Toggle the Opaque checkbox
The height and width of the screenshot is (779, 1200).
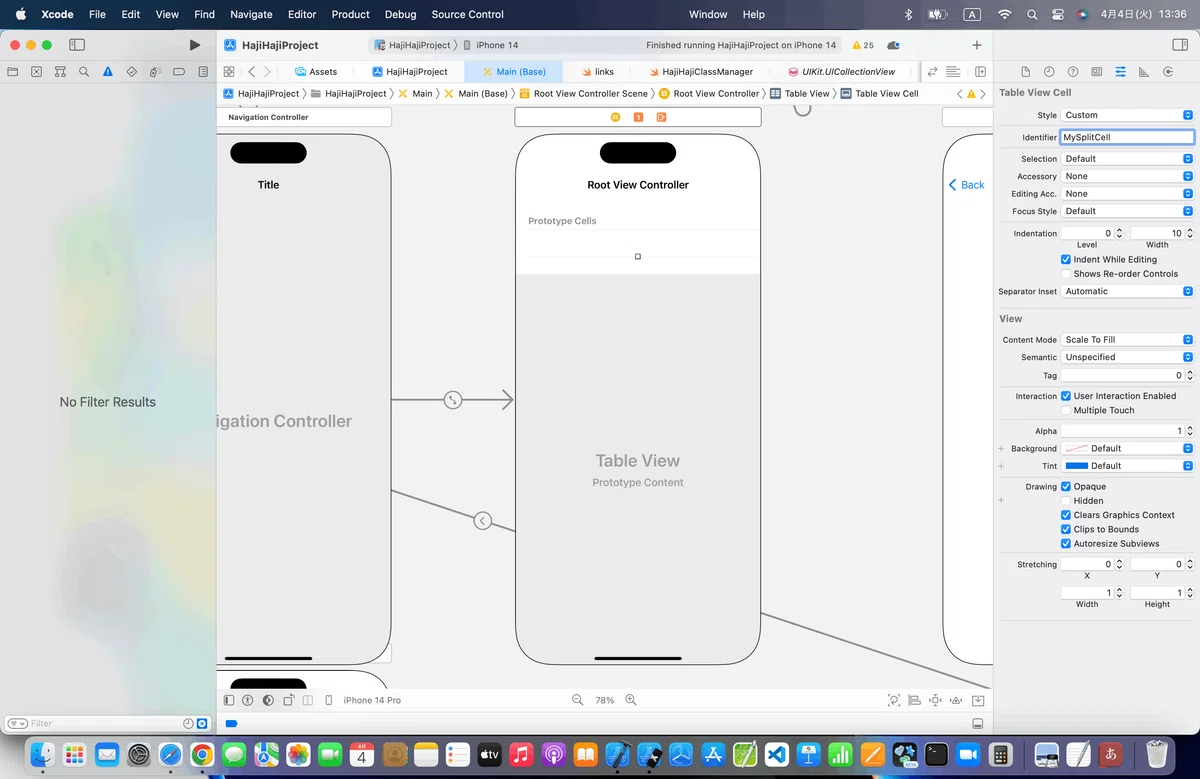[x=1066, y=487]
